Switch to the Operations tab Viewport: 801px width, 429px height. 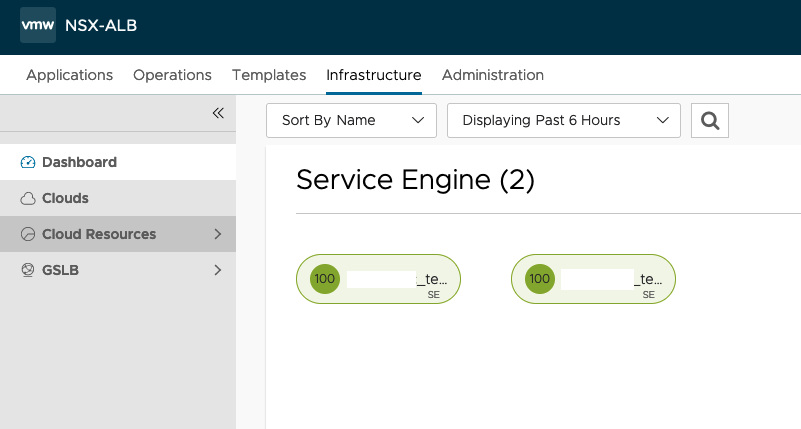coord(172,75)
